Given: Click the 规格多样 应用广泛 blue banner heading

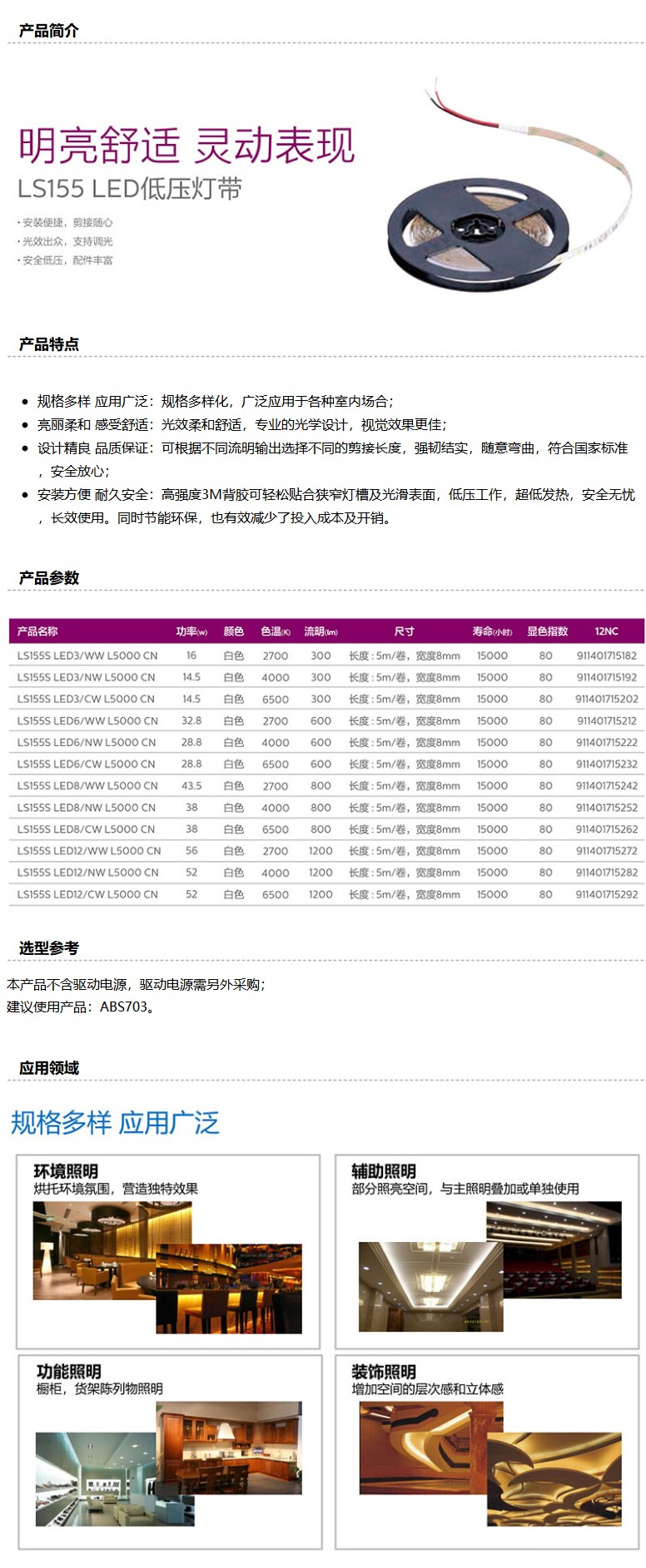Looking at the screenshot, I should click(115, 1123).
